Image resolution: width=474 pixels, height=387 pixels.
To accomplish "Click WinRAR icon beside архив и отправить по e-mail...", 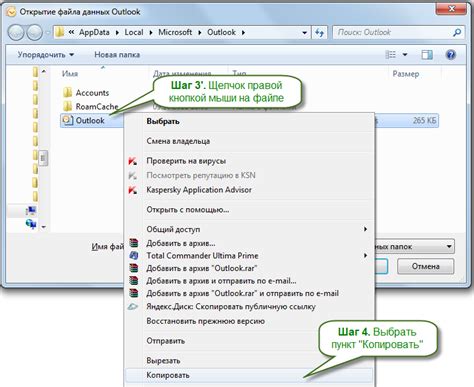I will pos(133,281).
